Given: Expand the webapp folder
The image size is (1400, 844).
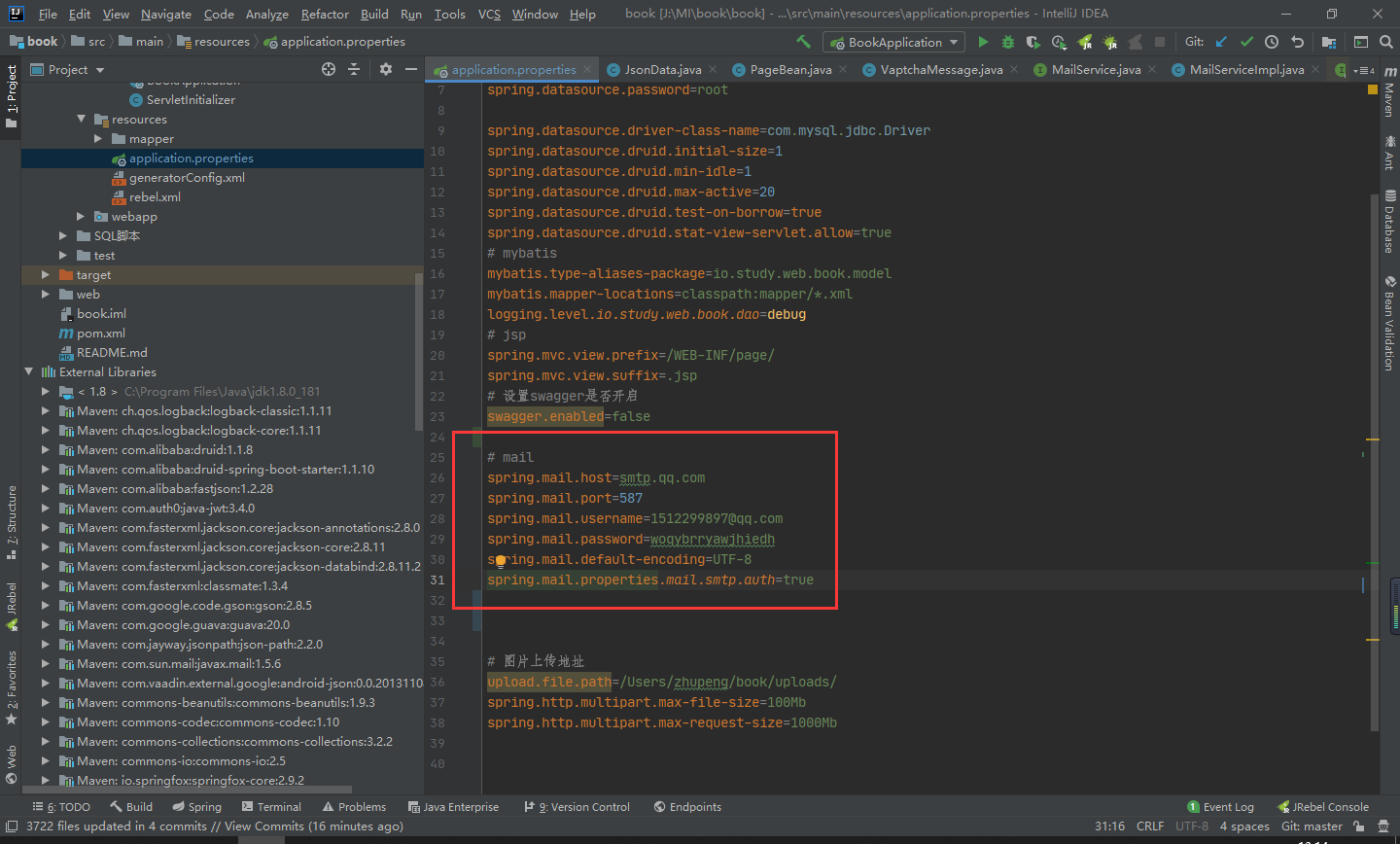Looking at the screenshot, I should click(82, 216).
